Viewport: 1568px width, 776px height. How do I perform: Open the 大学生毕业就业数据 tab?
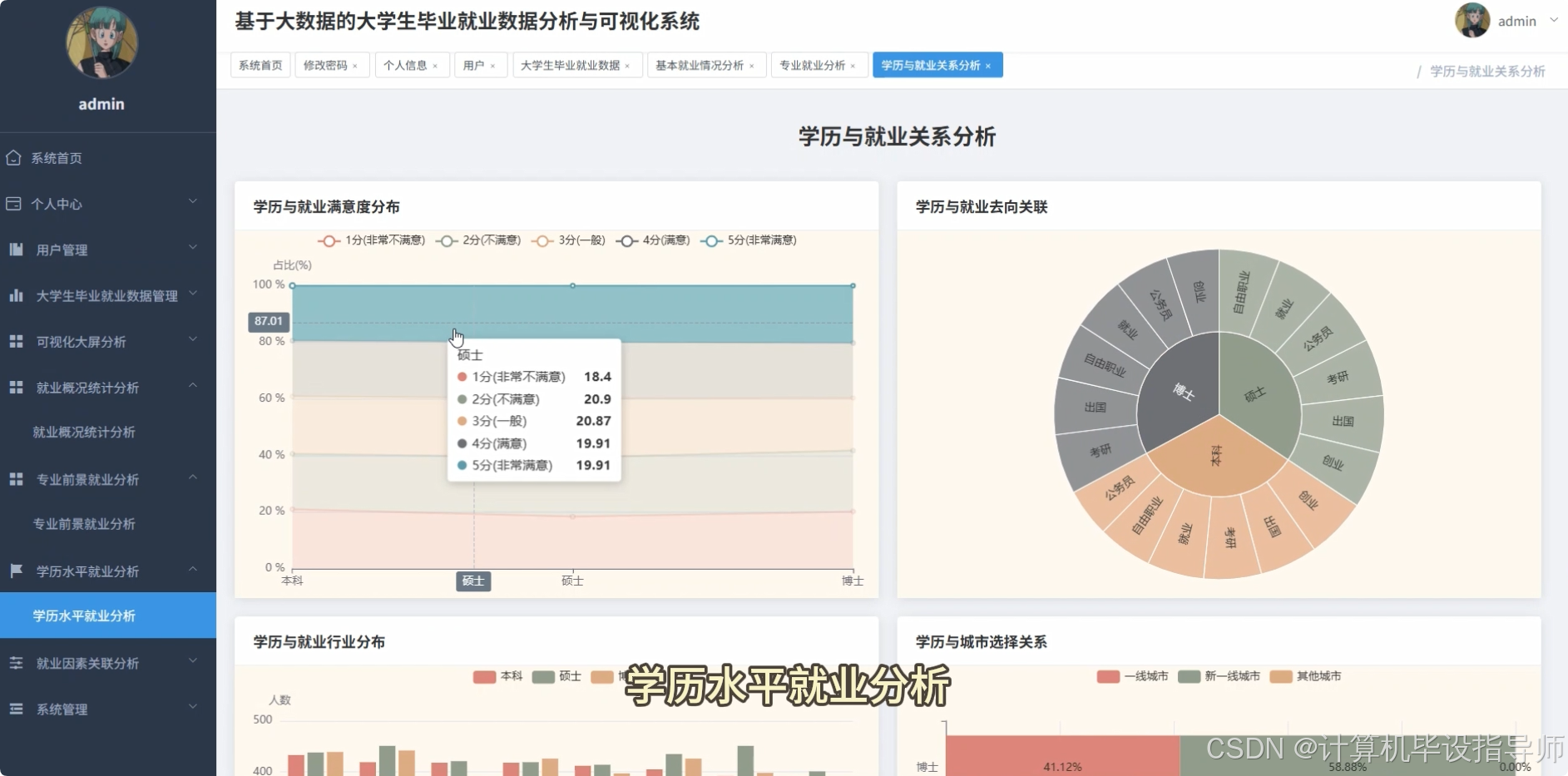pyautogui.click(x=572, y=65)
